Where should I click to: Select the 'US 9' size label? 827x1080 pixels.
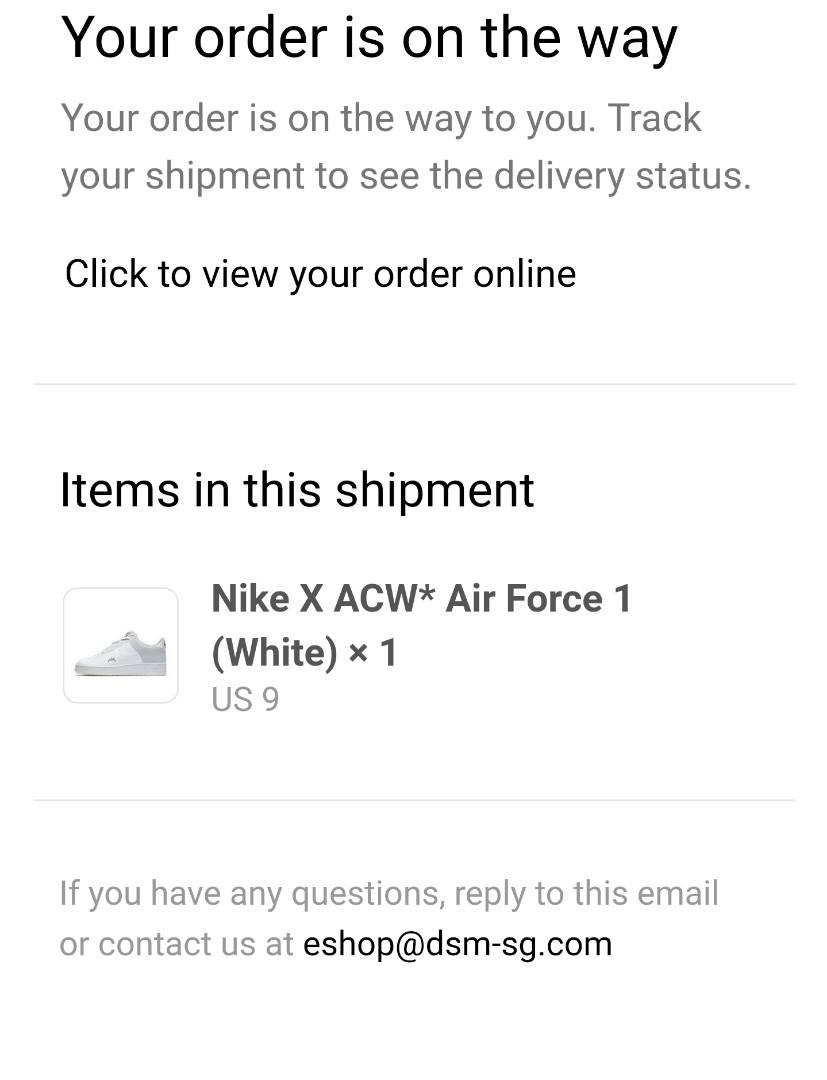(245, 700)
